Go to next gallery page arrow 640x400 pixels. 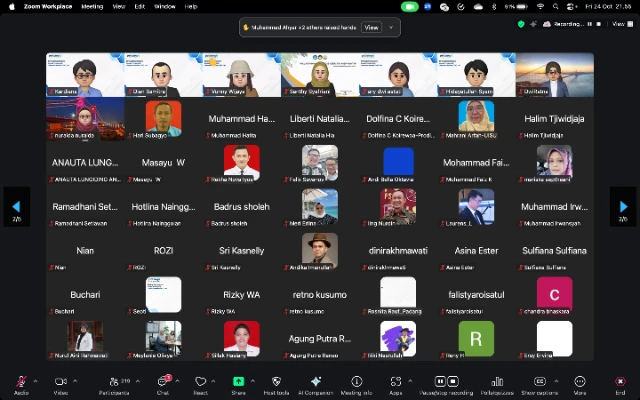[x=622, y=206]
